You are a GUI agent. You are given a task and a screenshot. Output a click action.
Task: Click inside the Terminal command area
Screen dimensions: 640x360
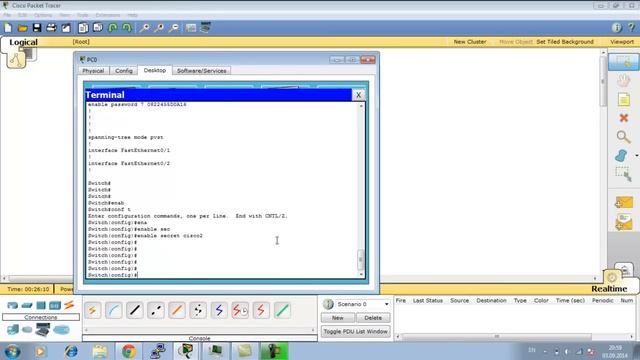click(222, 190)
